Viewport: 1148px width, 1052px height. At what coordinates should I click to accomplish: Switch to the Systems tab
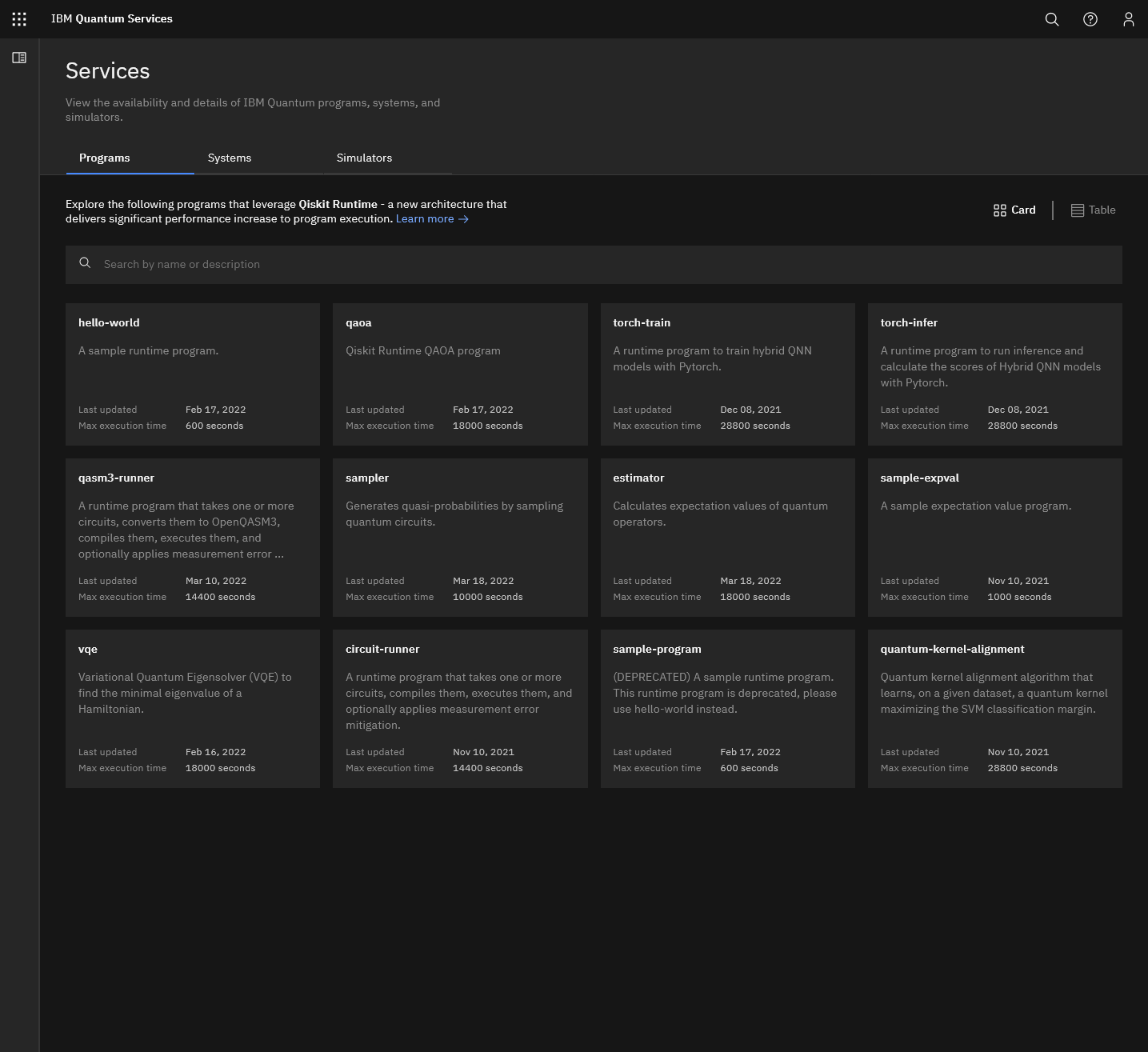tap(258, 158)
